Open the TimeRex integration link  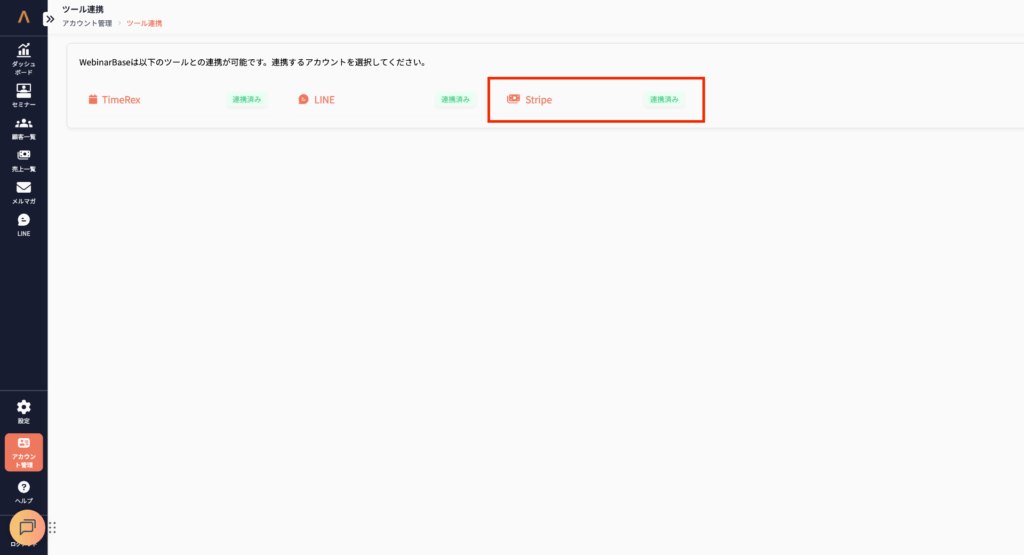[120, 100]
